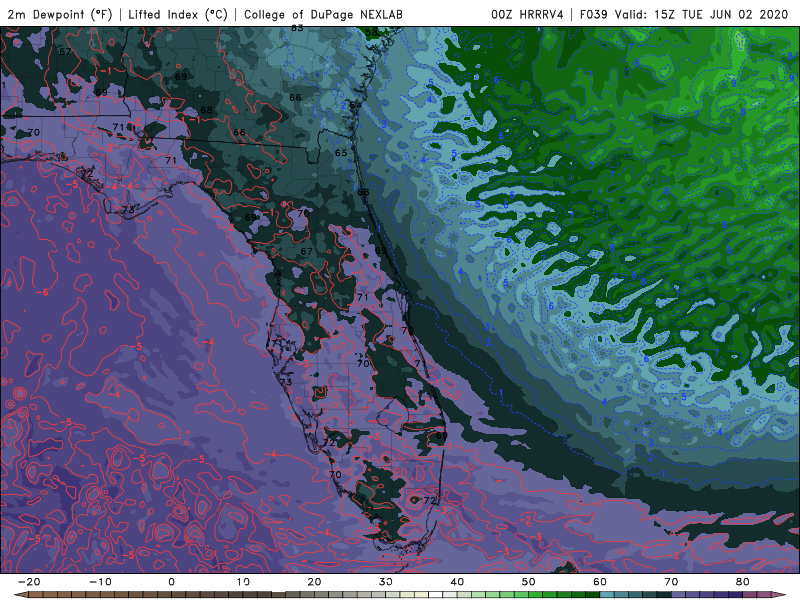This screenshot has width=800, height=600.
Task: Click the '30' color scale label
Action: point(386,582)
